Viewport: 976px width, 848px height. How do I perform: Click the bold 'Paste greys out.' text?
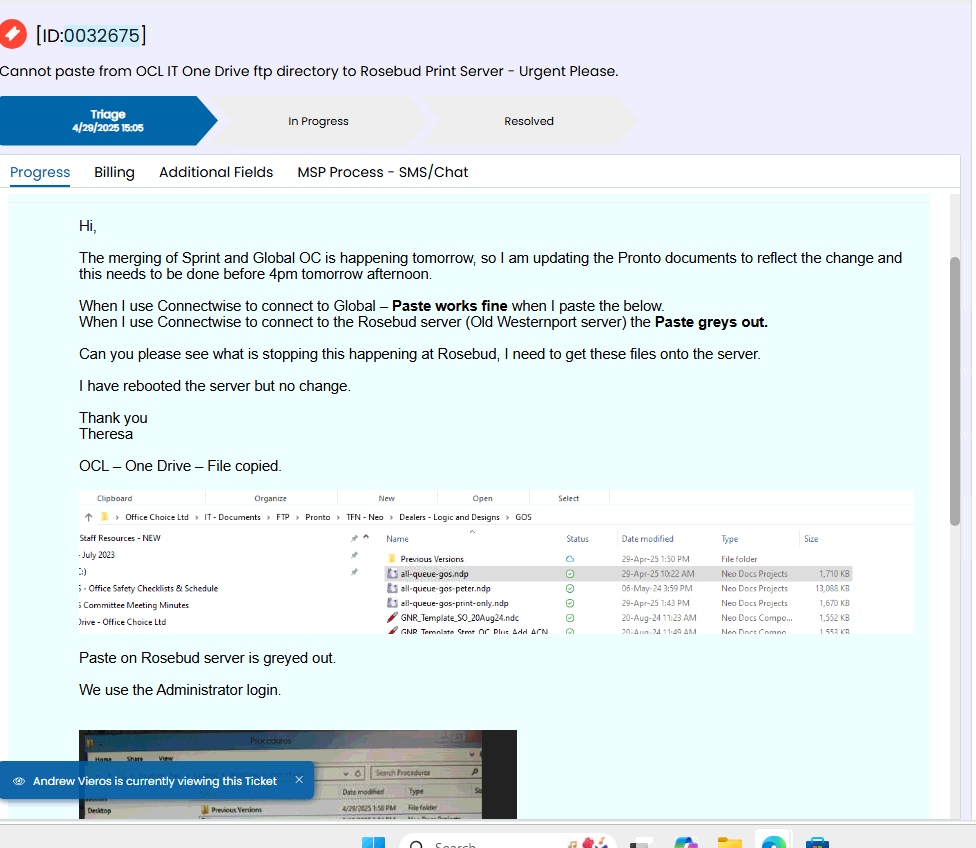711,322
